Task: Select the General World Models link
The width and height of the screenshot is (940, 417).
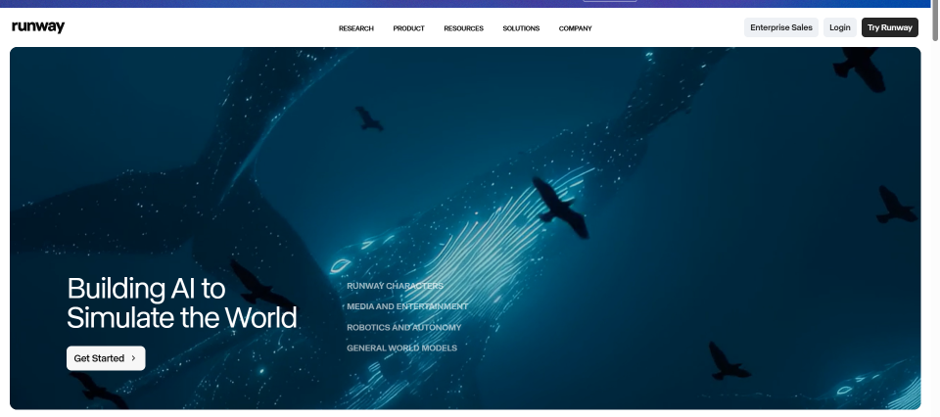Action: coord(402,348)
